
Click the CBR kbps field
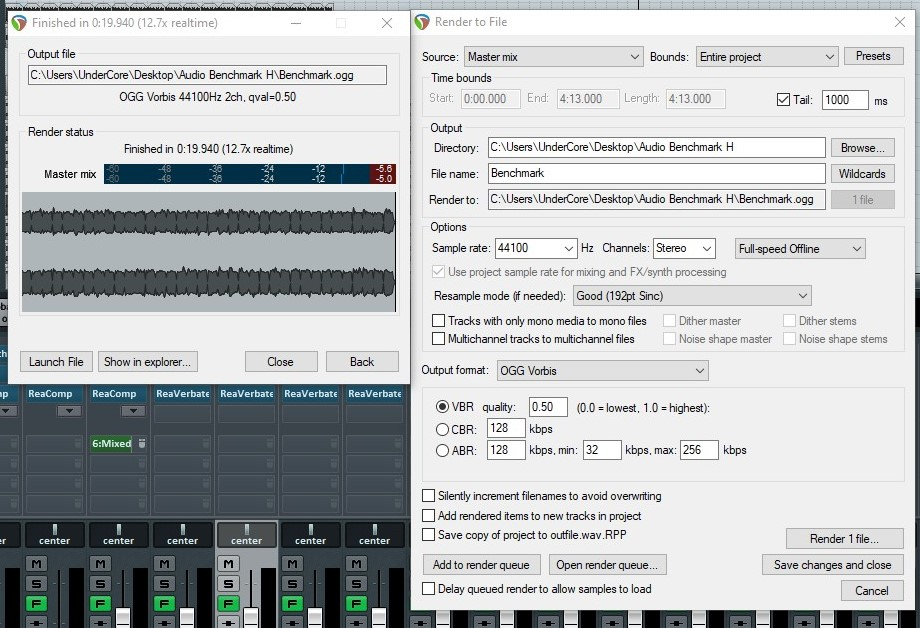click(x=506, y=428)
